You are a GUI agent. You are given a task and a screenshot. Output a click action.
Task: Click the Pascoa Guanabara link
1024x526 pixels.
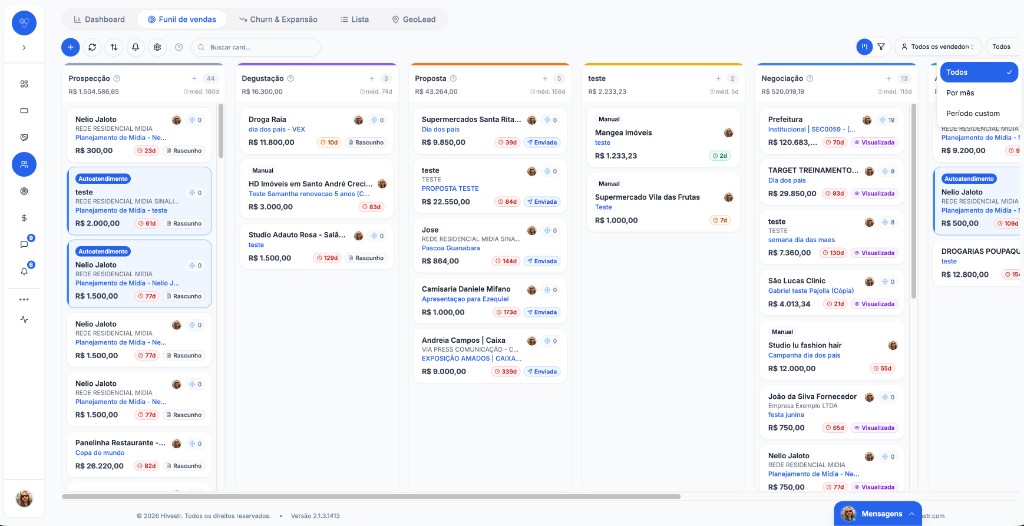(451, 248)
